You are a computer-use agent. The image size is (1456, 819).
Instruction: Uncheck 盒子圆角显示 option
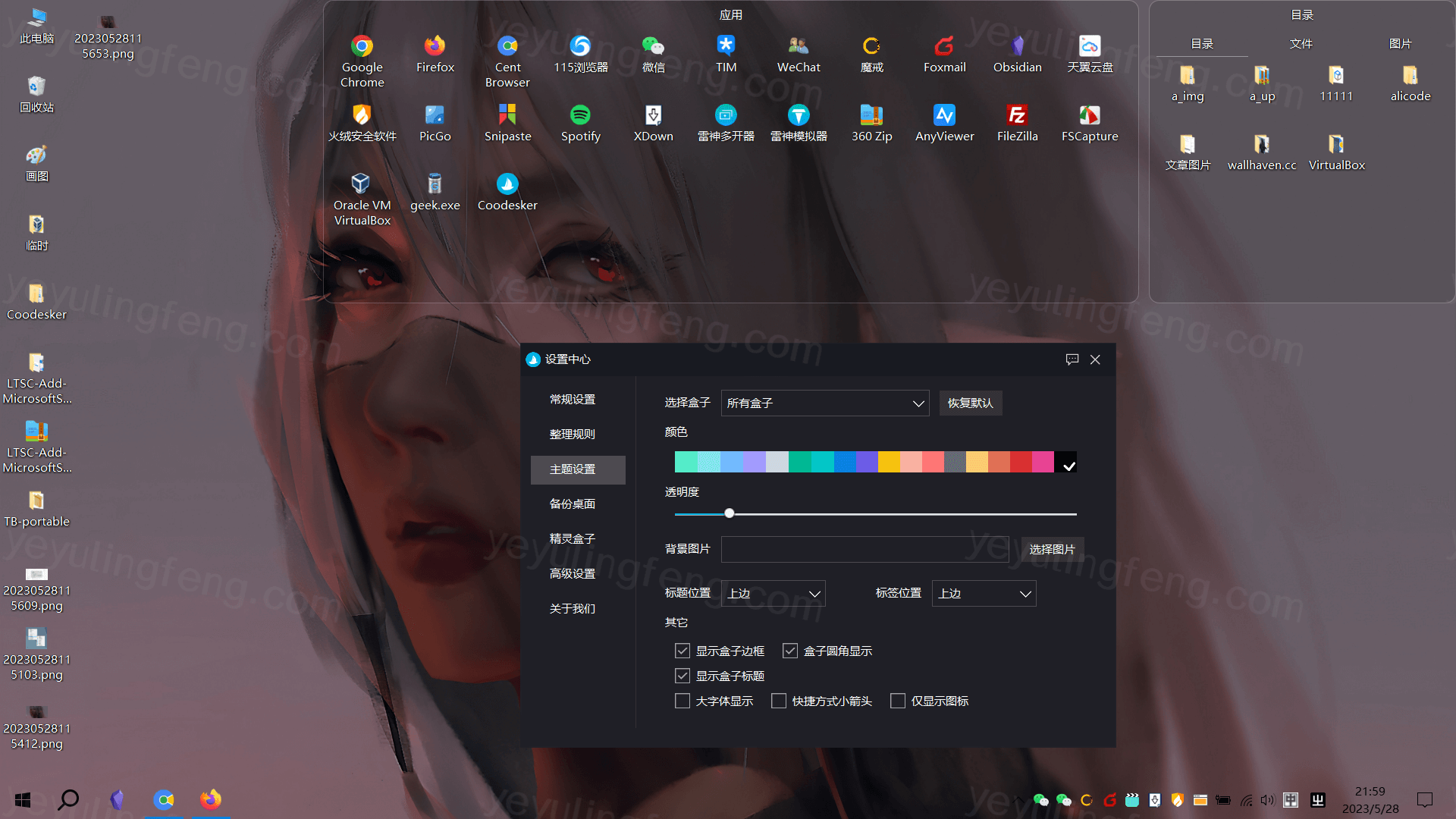click(x=790, y=651)
